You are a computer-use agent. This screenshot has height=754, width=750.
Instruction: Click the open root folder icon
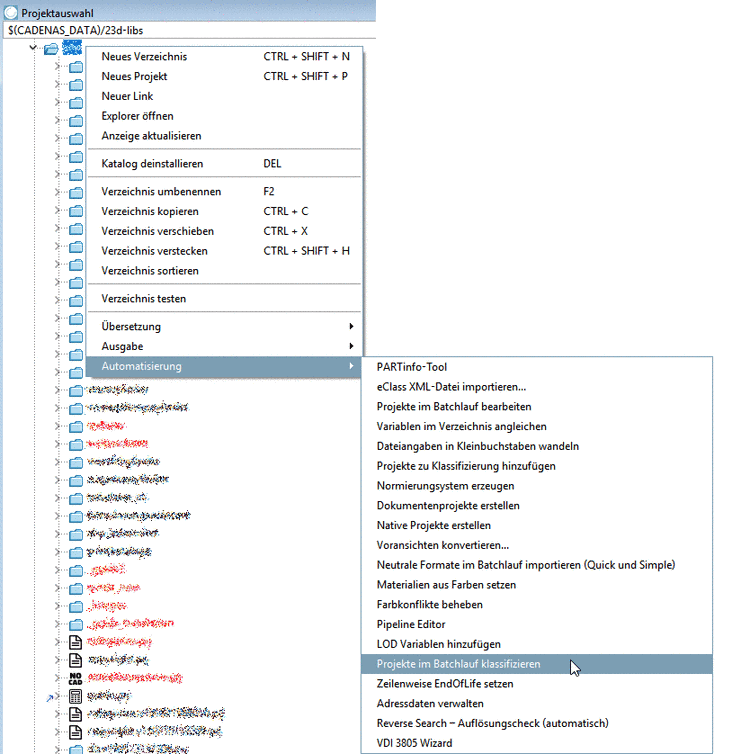click(x=50, y=49)
